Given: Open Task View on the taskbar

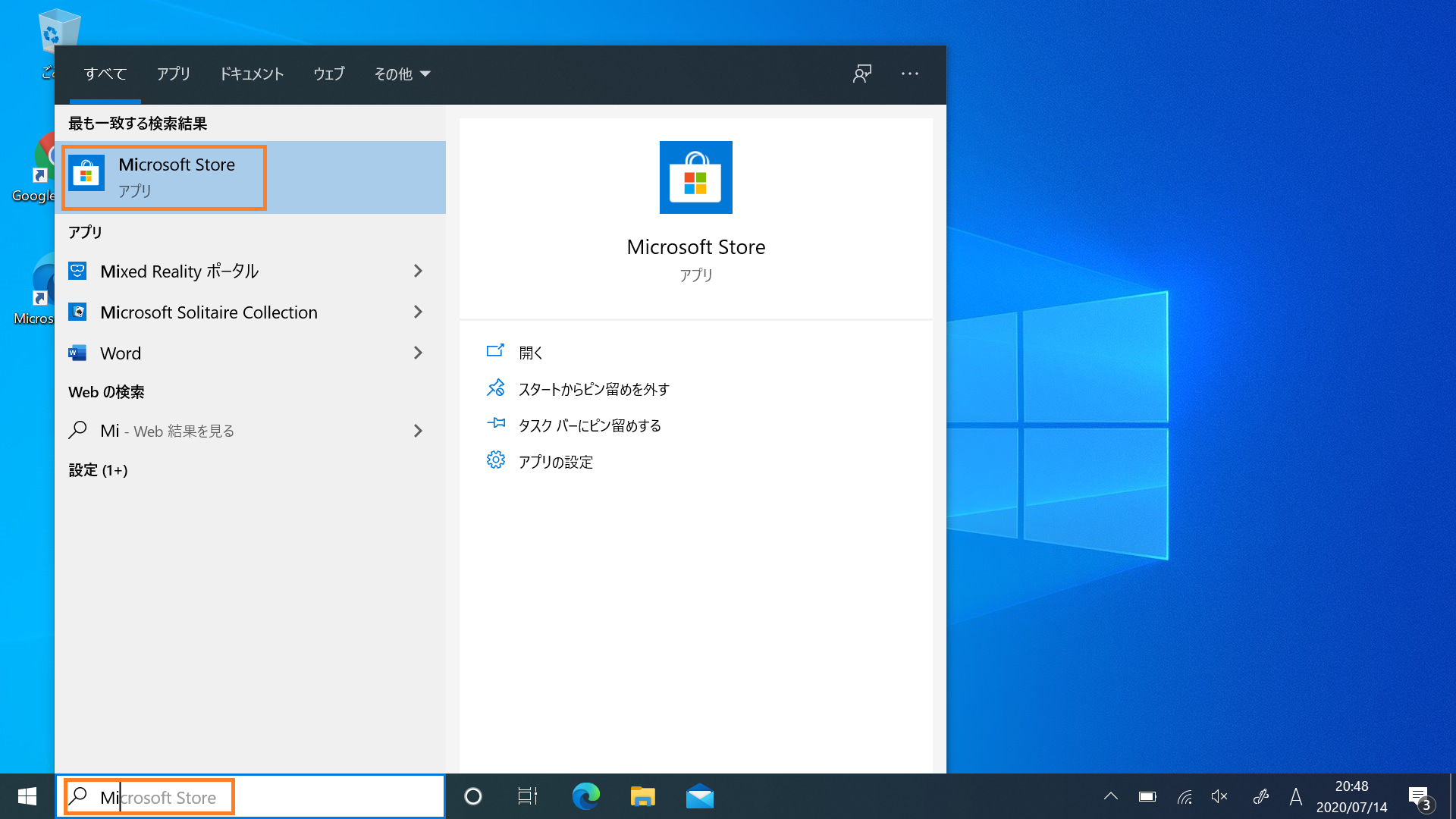Looking at the screenshot, I should pos(527,796).
